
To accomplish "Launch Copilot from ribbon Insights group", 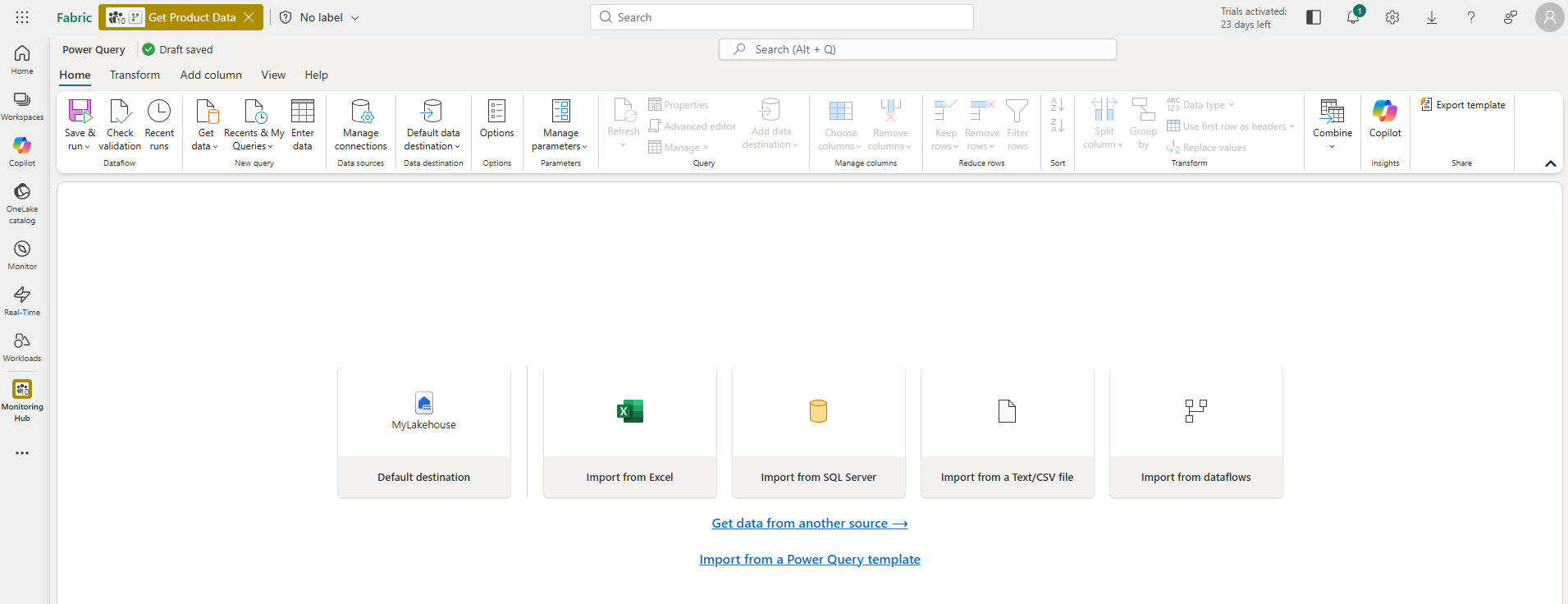I will [1385, 120].
